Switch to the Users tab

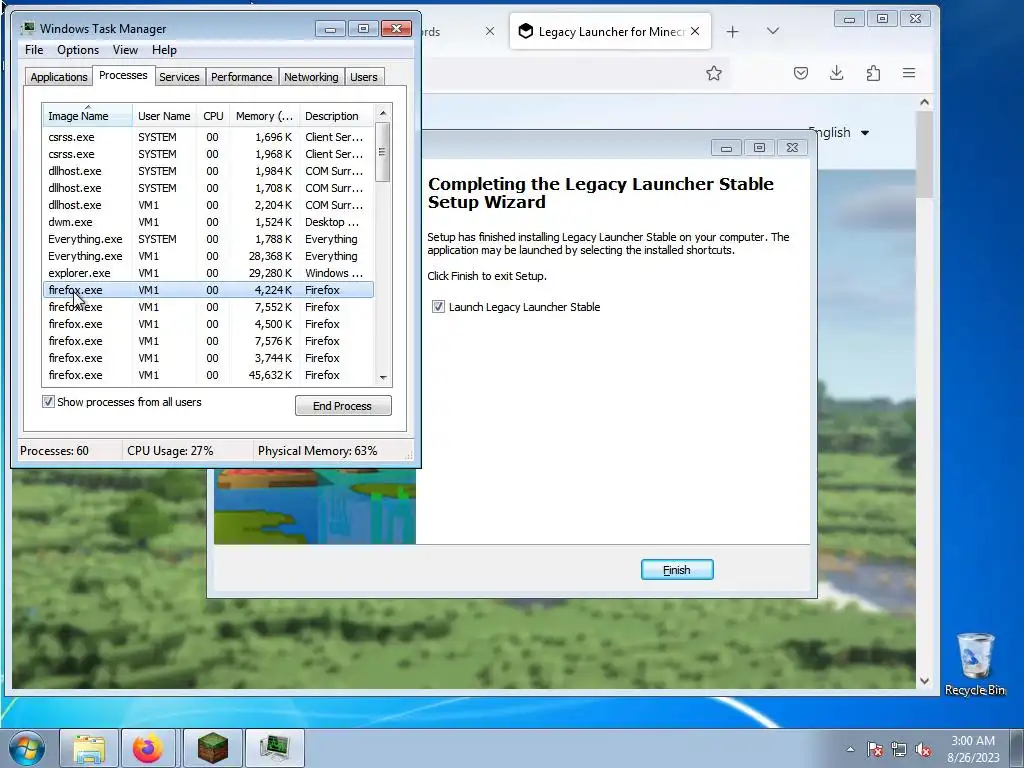pos(364,77)
